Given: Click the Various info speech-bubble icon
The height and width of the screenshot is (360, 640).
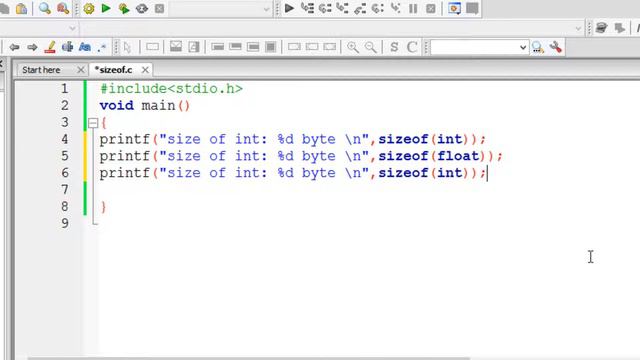Looking at the screenshot, I should (x=472, y=8).
